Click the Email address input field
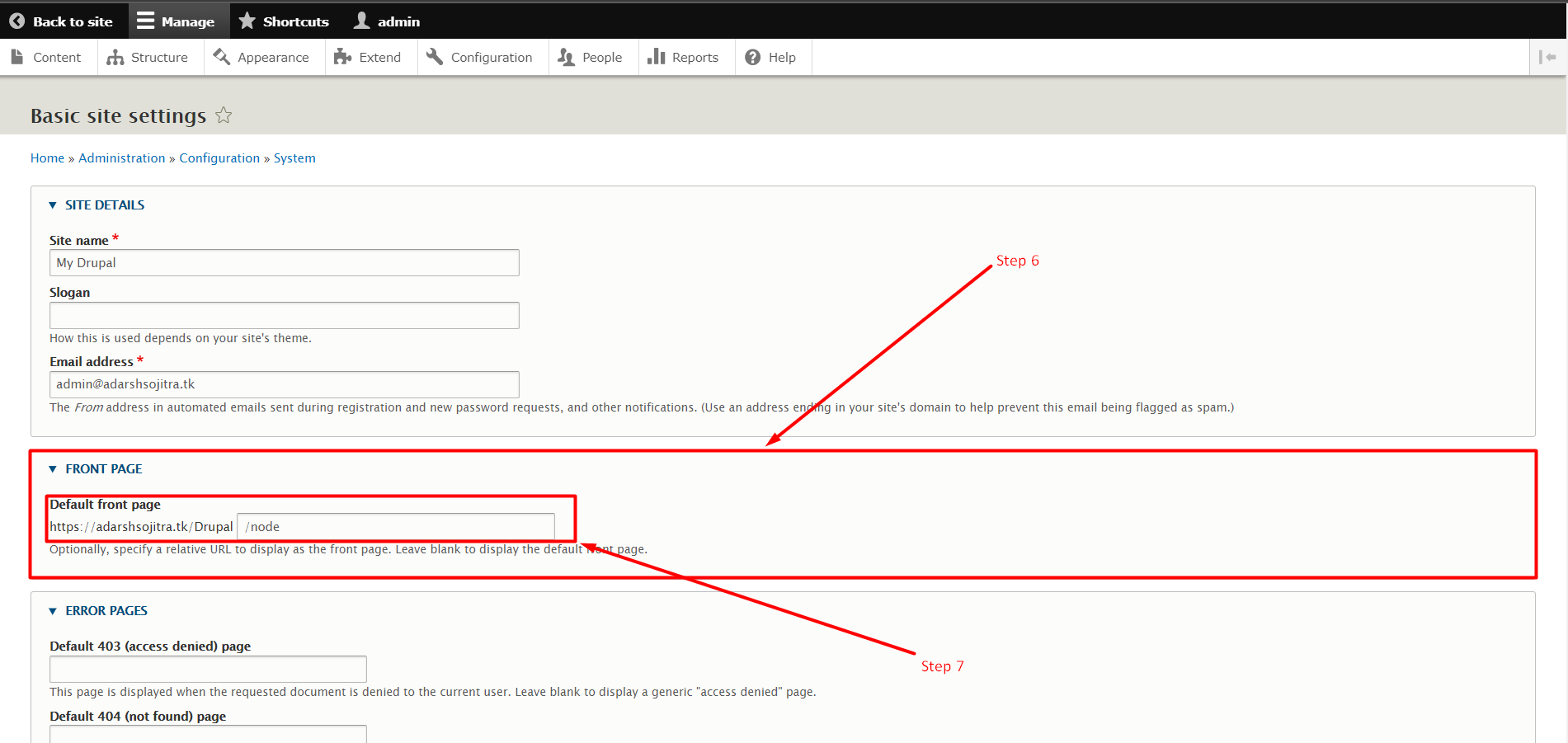Viewport: 1568px width, 743px height. click(285, 384)
